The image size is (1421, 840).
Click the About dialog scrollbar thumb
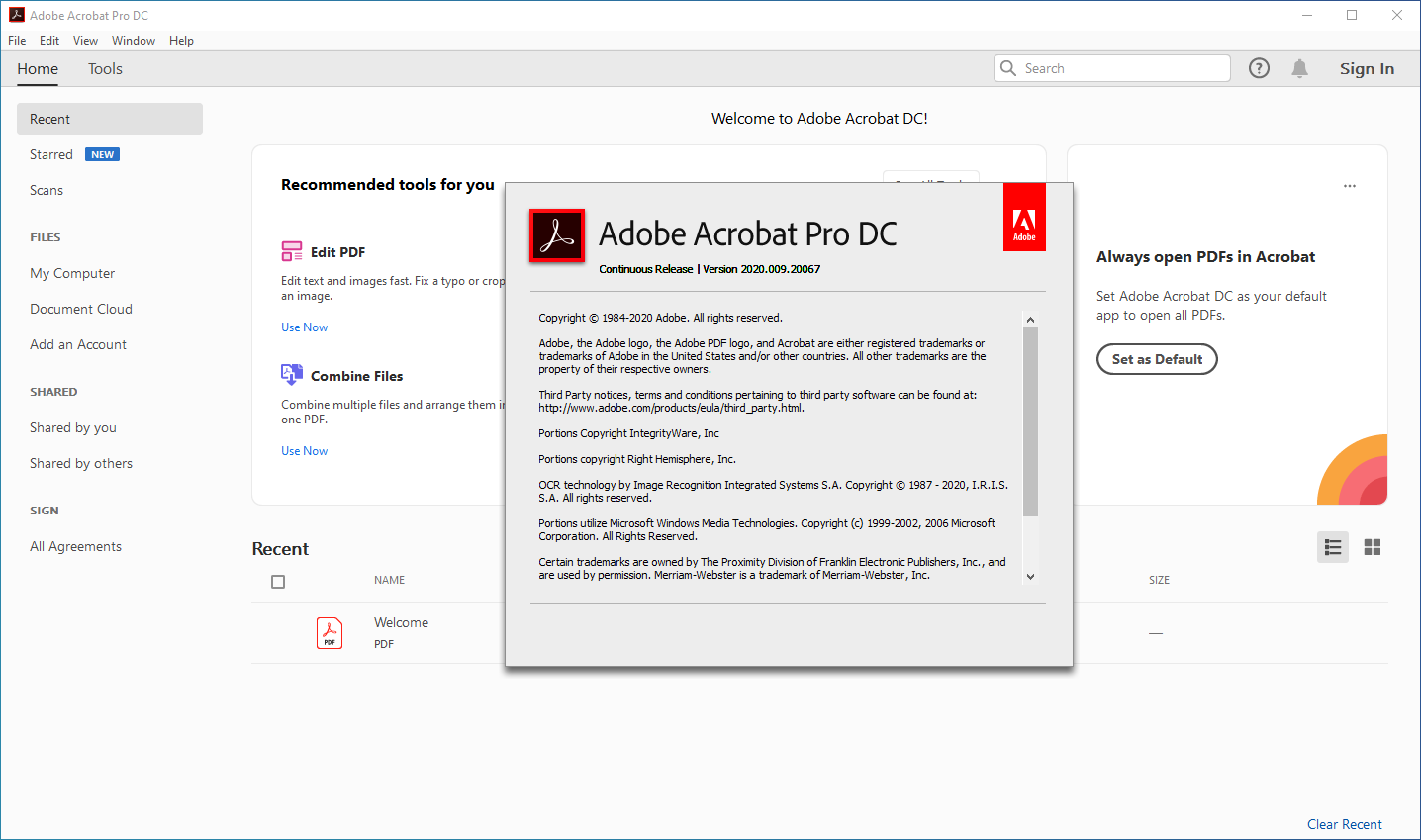1030,422
